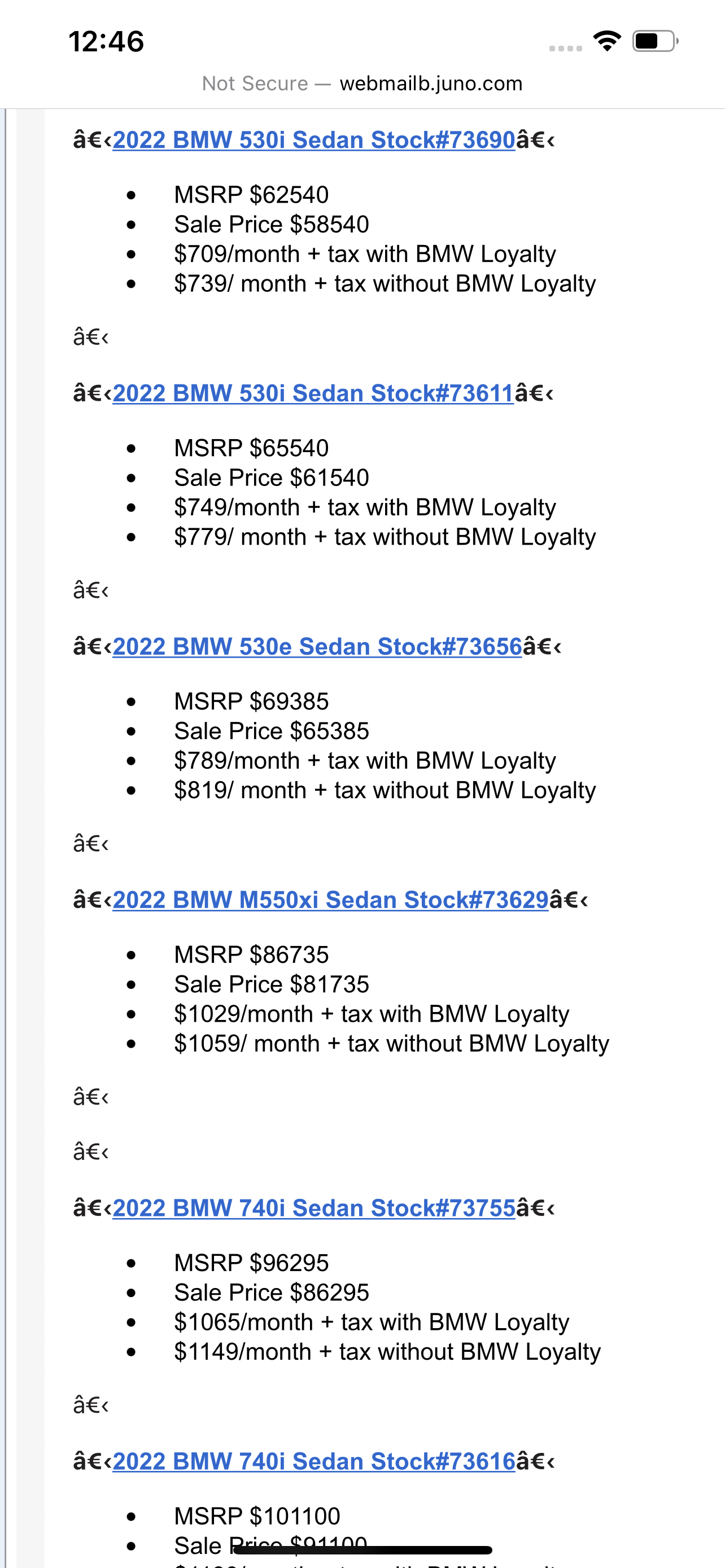The image size is (725, 1568).
Task: Click the Sale Price $86295 line
Action: [x=272, y=1292]
